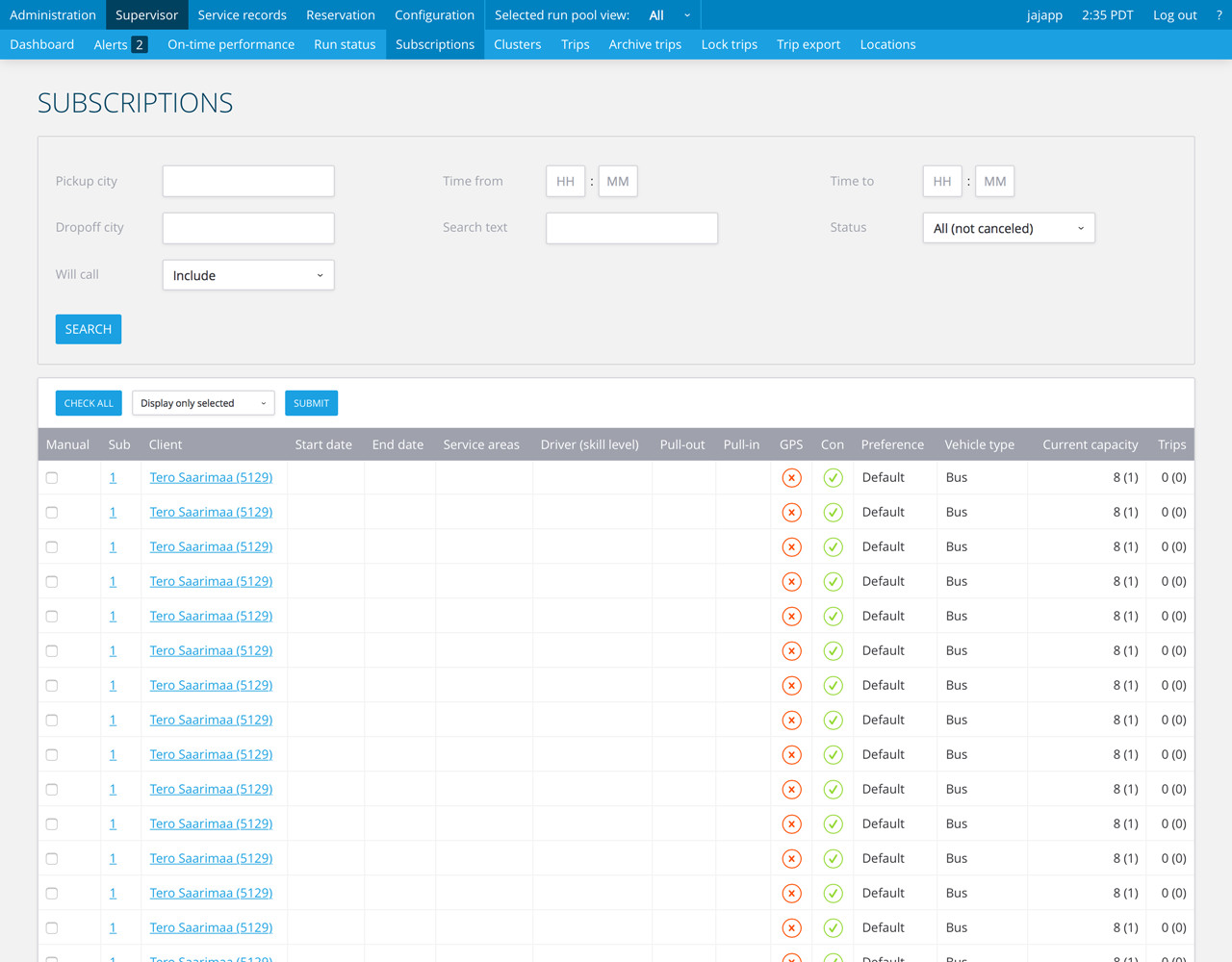This screenshot has height=962, width=1232.
Task: Click the Trips column header
Action: (x=1171, y=444)
